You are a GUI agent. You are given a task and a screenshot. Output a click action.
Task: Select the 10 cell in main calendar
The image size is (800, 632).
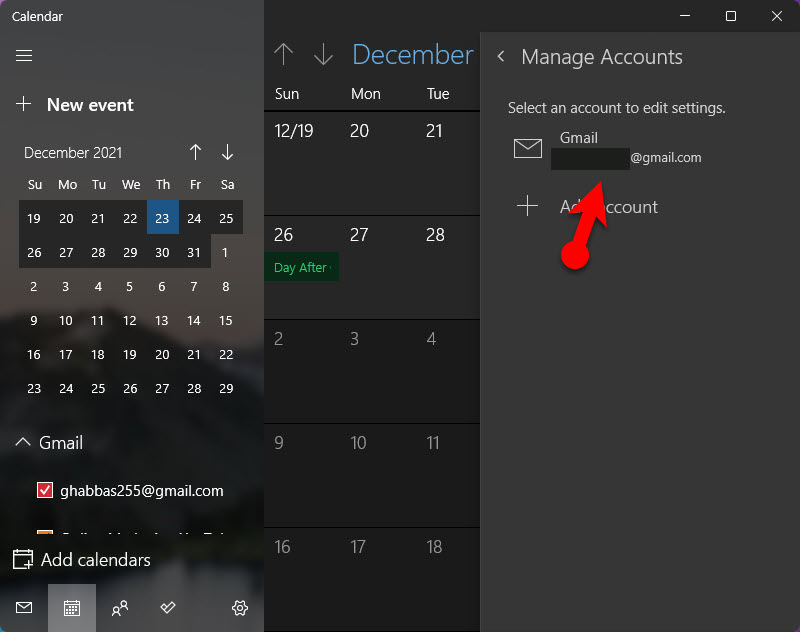378,475
